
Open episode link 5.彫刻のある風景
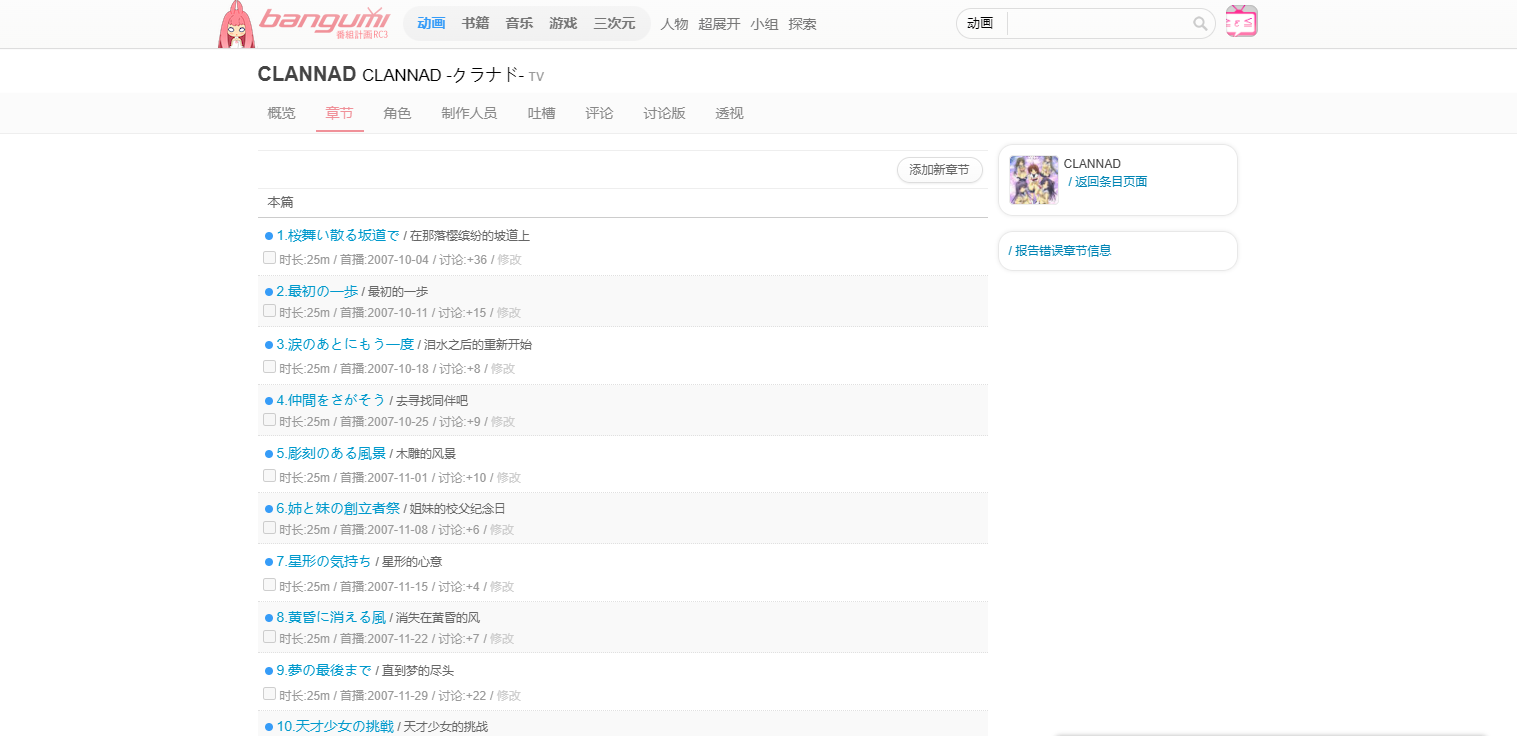click(x=331, y=453)
